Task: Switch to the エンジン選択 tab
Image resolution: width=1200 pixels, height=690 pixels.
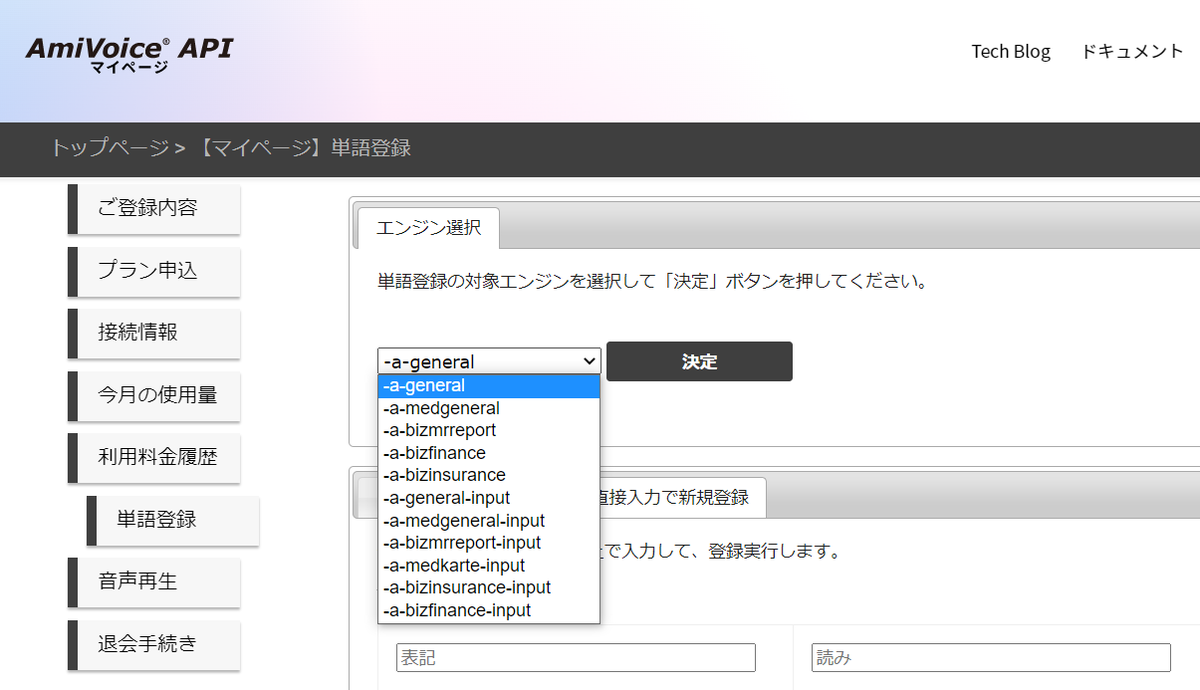Action: click(428, 228)
